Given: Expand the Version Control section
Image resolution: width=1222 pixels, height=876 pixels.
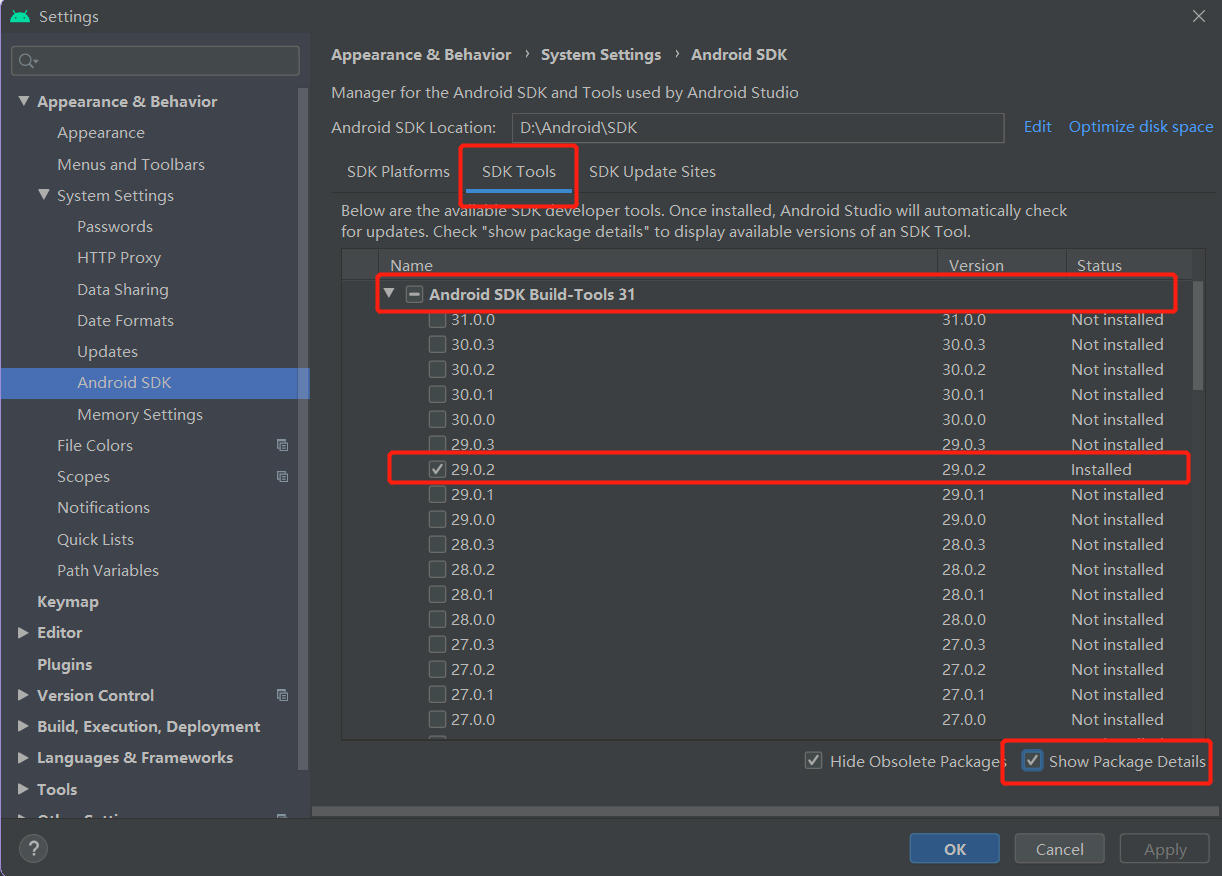Looking at the screenshot, I should 24,696.
